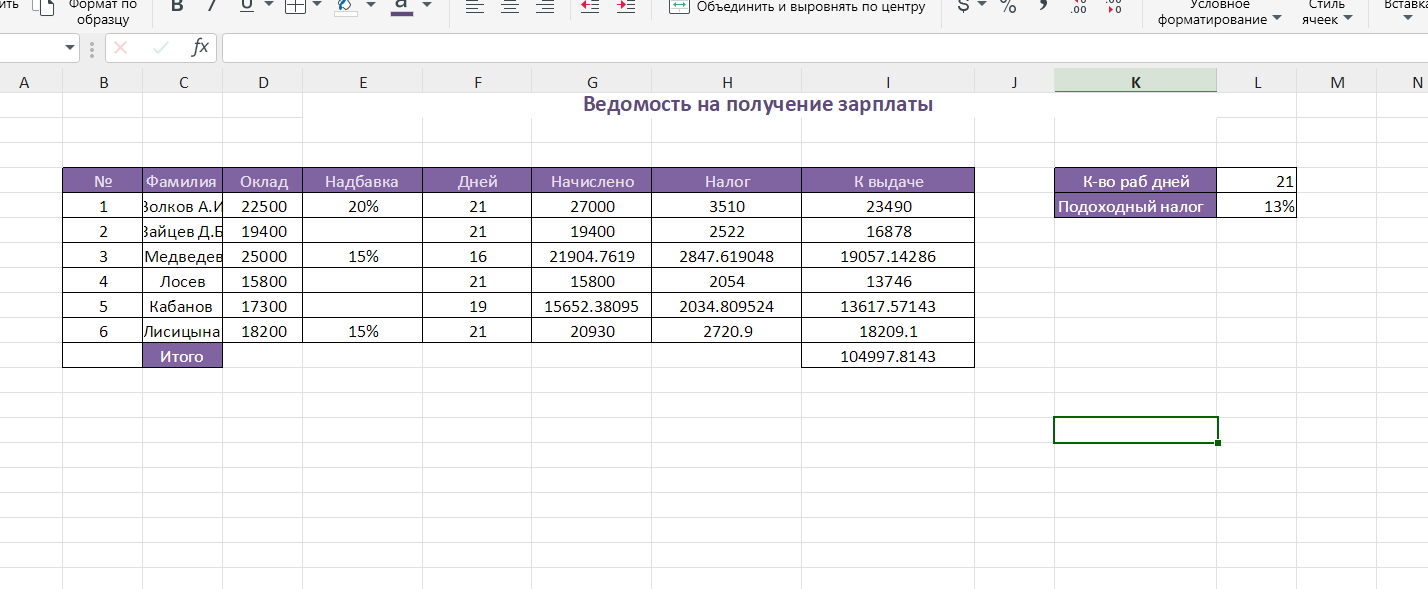Toggle bold formatting
This screenshot has width=1428, height=589.
tap(177, 7)
